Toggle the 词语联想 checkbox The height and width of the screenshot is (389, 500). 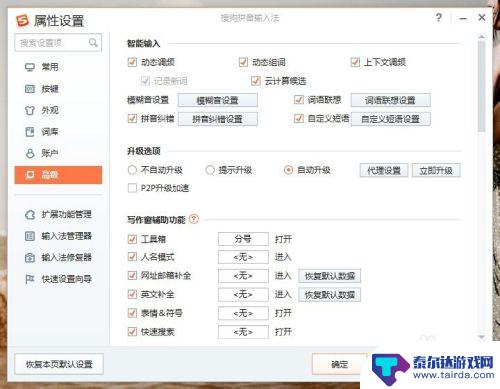tap(299, 100)
